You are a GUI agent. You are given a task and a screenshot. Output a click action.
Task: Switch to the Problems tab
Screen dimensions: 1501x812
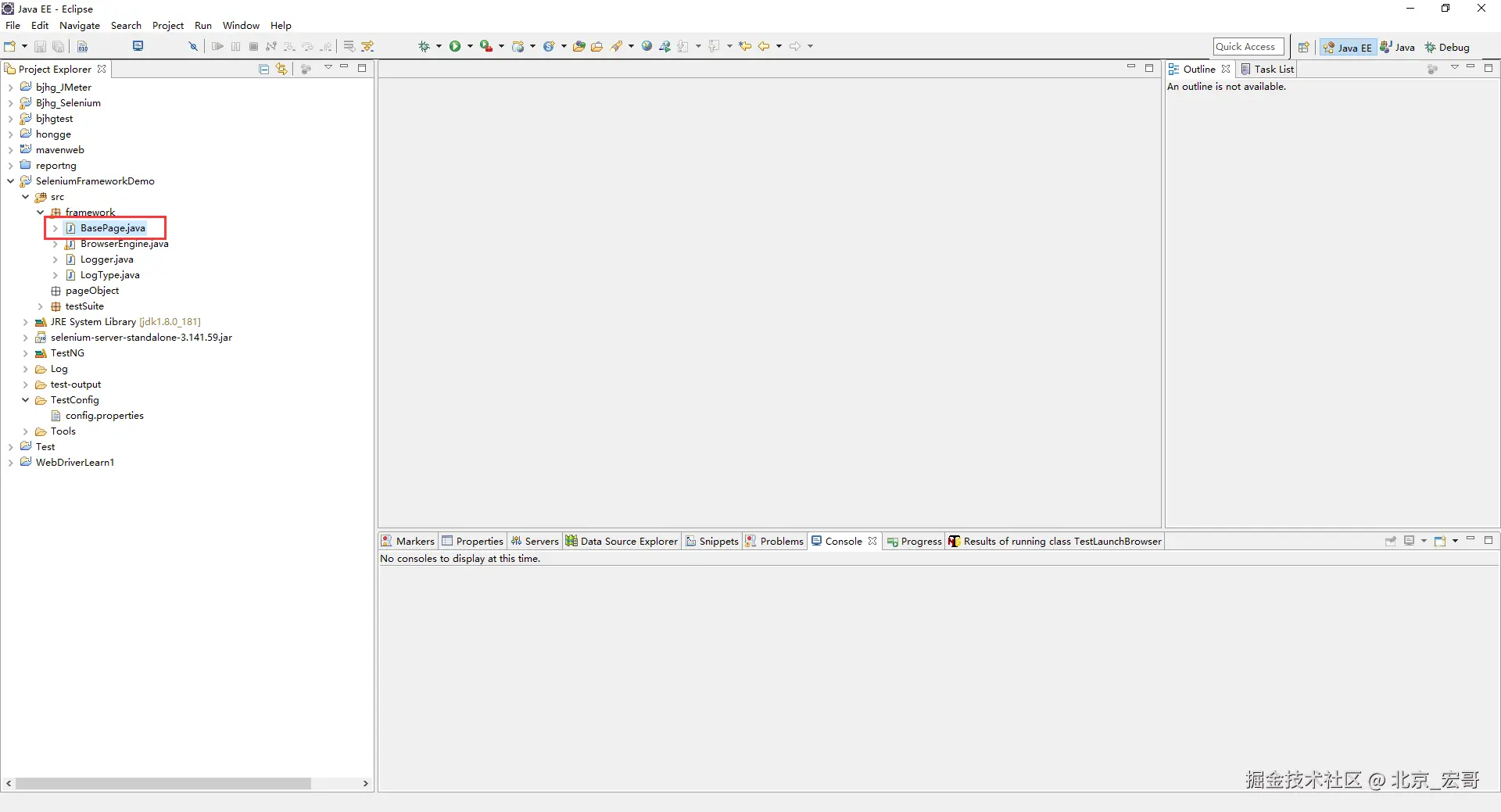click(x=775, y=541)
